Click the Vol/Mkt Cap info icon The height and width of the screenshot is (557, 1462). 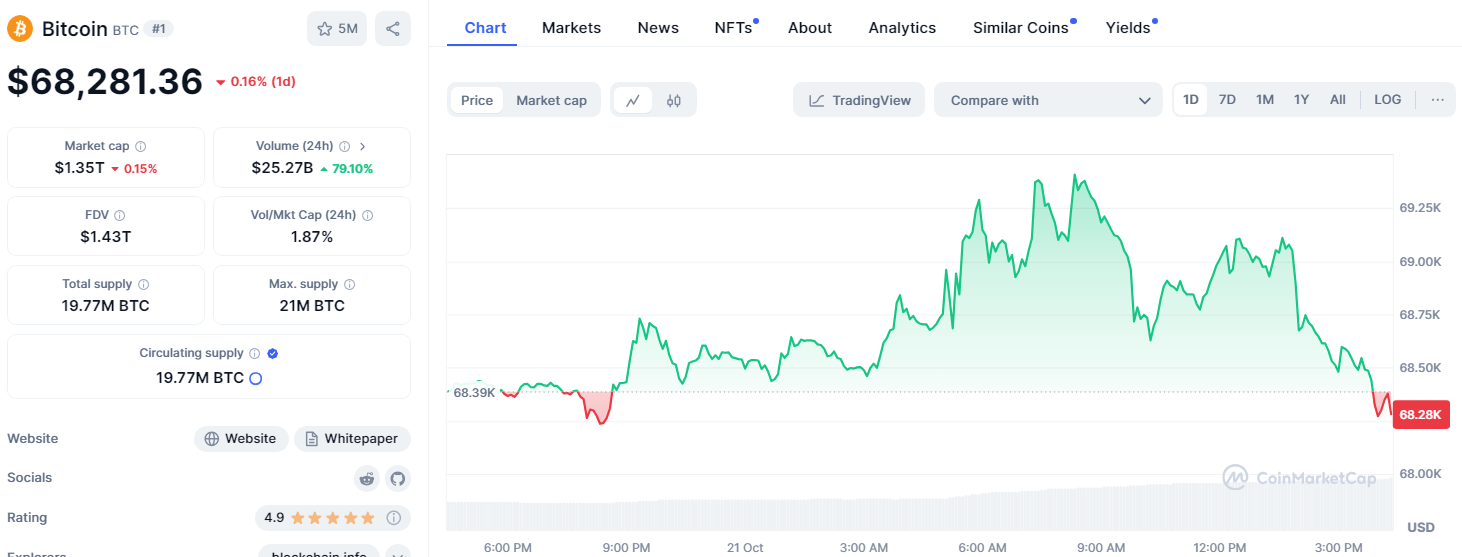click(x=367, y=215)
